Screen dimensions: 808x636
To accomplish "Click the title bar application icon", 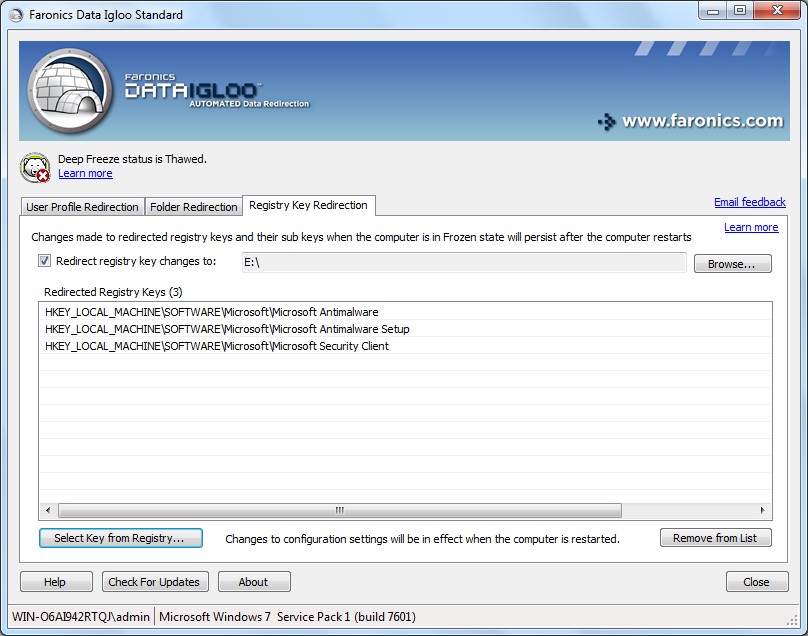I will [x=16, y=15].
